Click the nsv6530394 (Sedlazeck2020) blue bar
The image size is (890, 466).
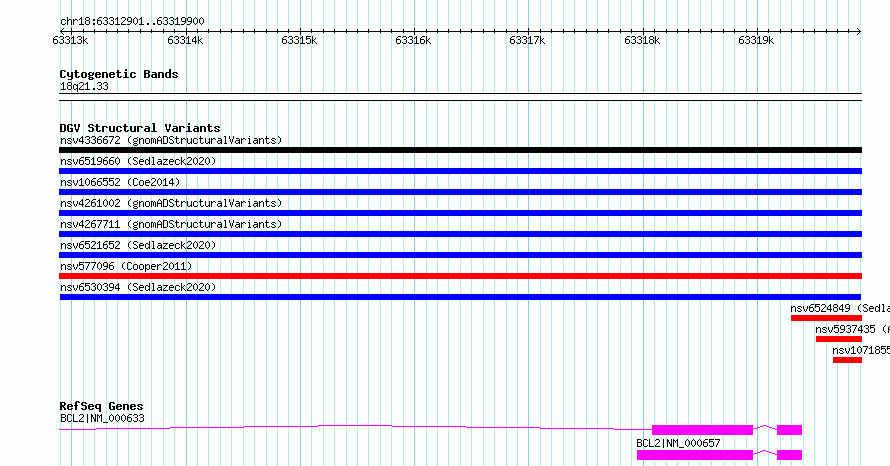(x=460, y=297)
